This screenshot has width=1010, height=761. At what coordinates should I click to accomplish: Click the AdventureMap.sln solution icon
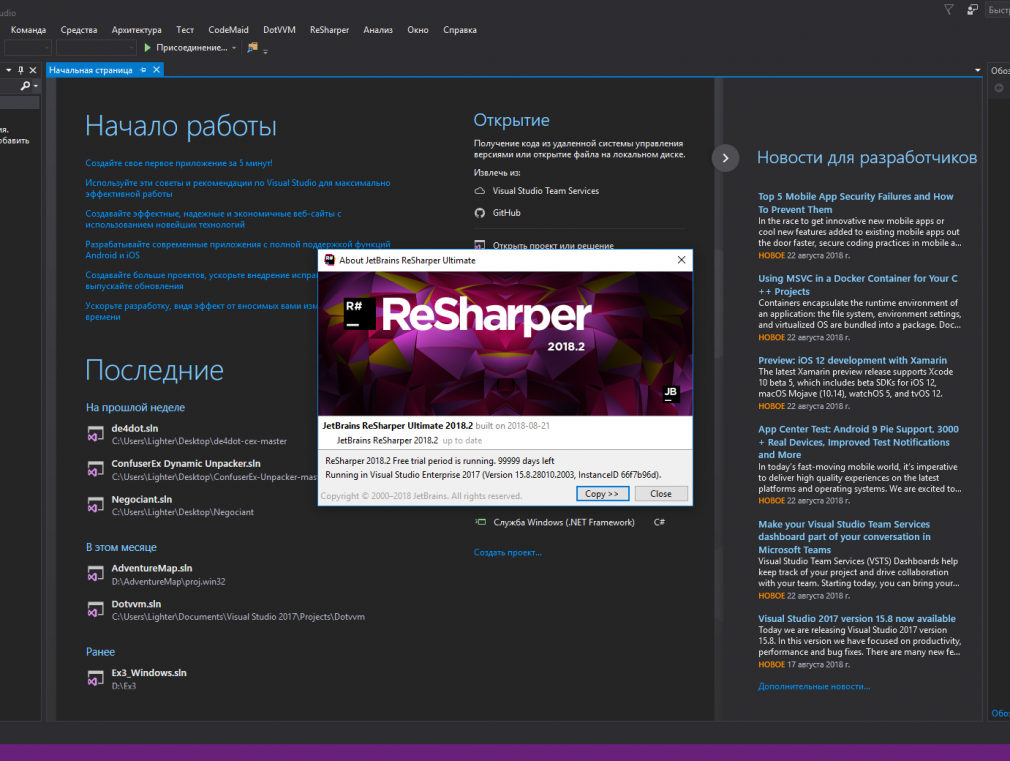pyautogui.click(x=95, y=573)
